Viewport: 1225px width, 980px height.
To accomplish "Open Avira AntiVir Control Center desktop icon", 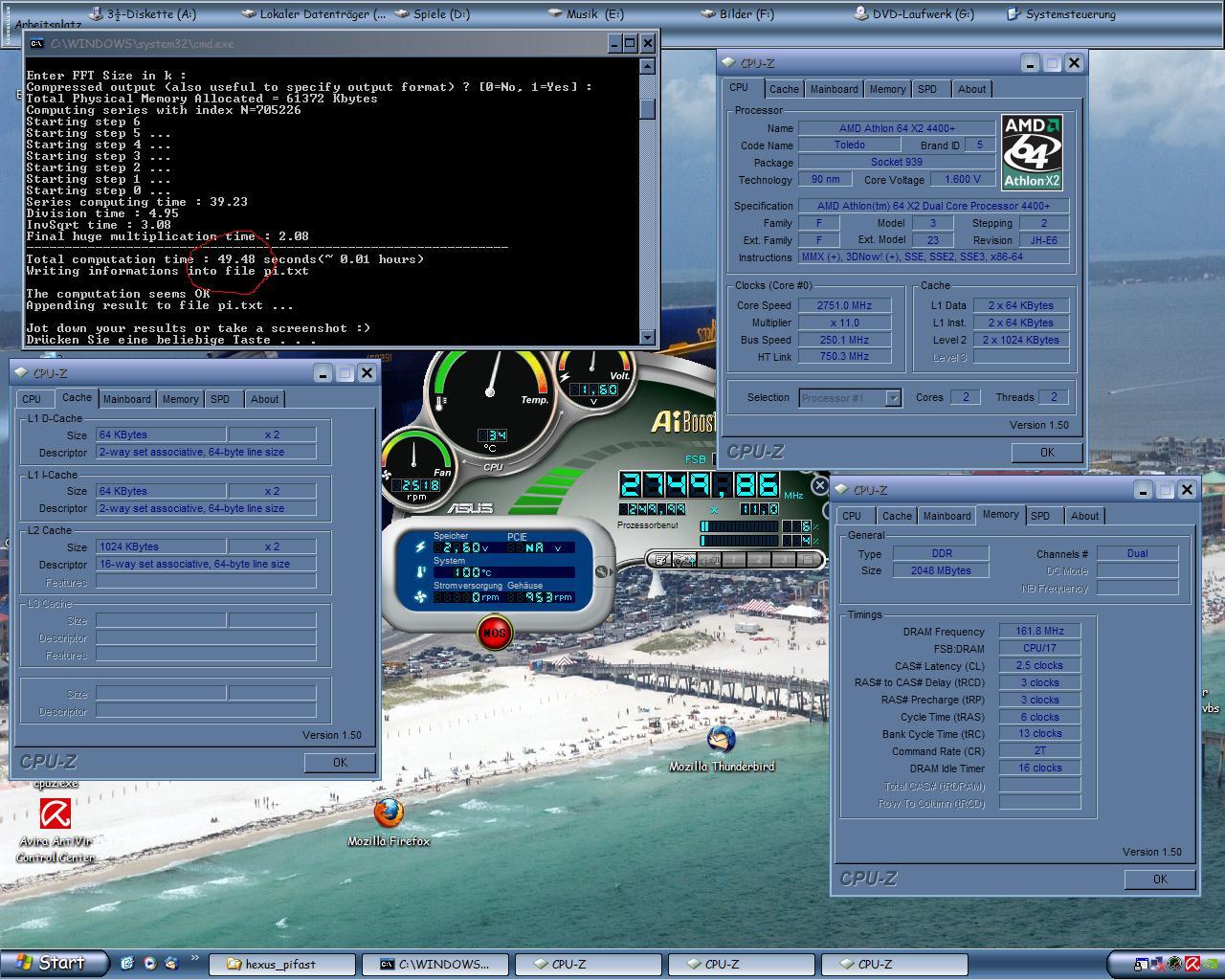I will [x=55, y=830].
